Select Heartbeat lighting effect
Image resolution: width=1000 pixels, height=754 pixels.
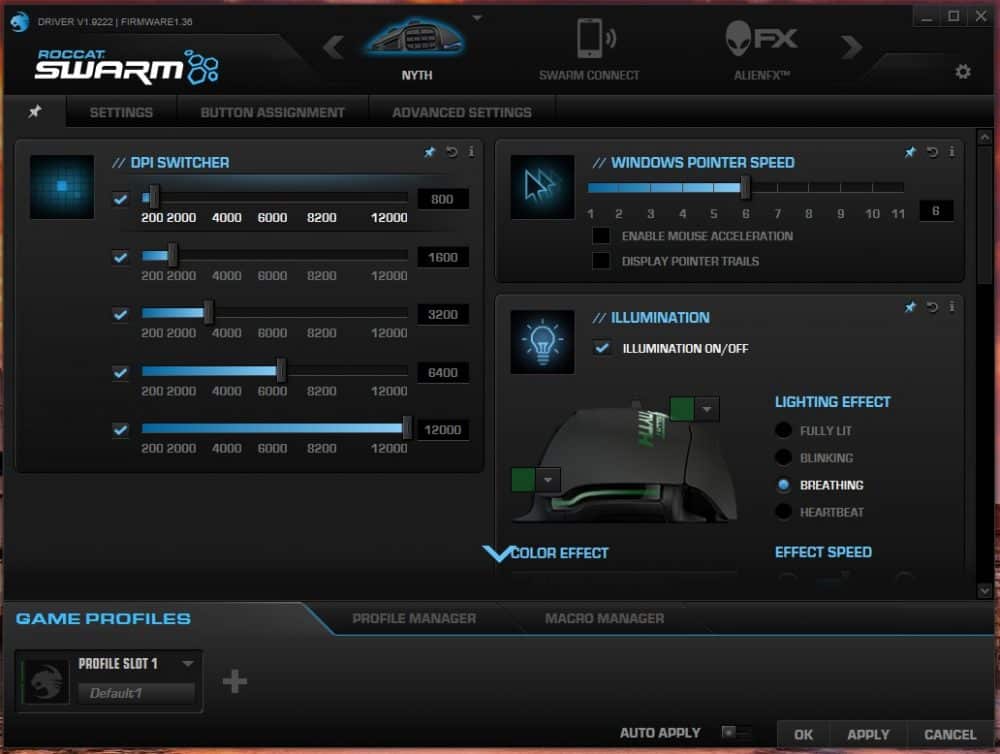coord(783,512)
